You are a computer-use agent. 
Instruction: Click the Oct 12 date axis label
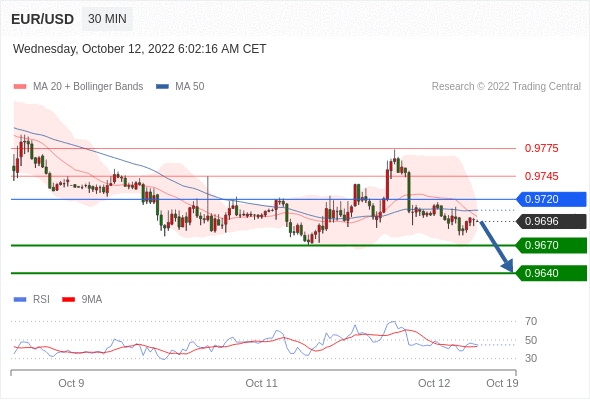pyautogui.click(x=434, y=383)
